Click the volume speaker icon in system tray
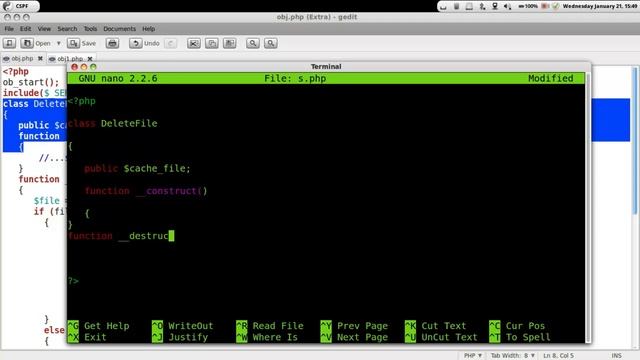This screenshot has width=640, height=360. pos(507,6)
